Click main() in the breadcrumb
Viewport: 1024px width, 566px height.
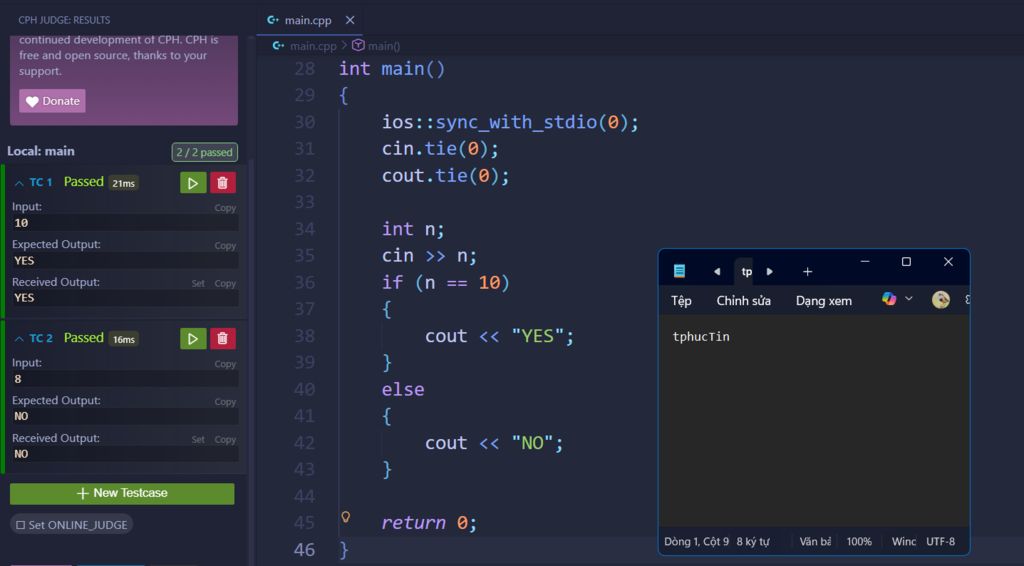(383, 46)
